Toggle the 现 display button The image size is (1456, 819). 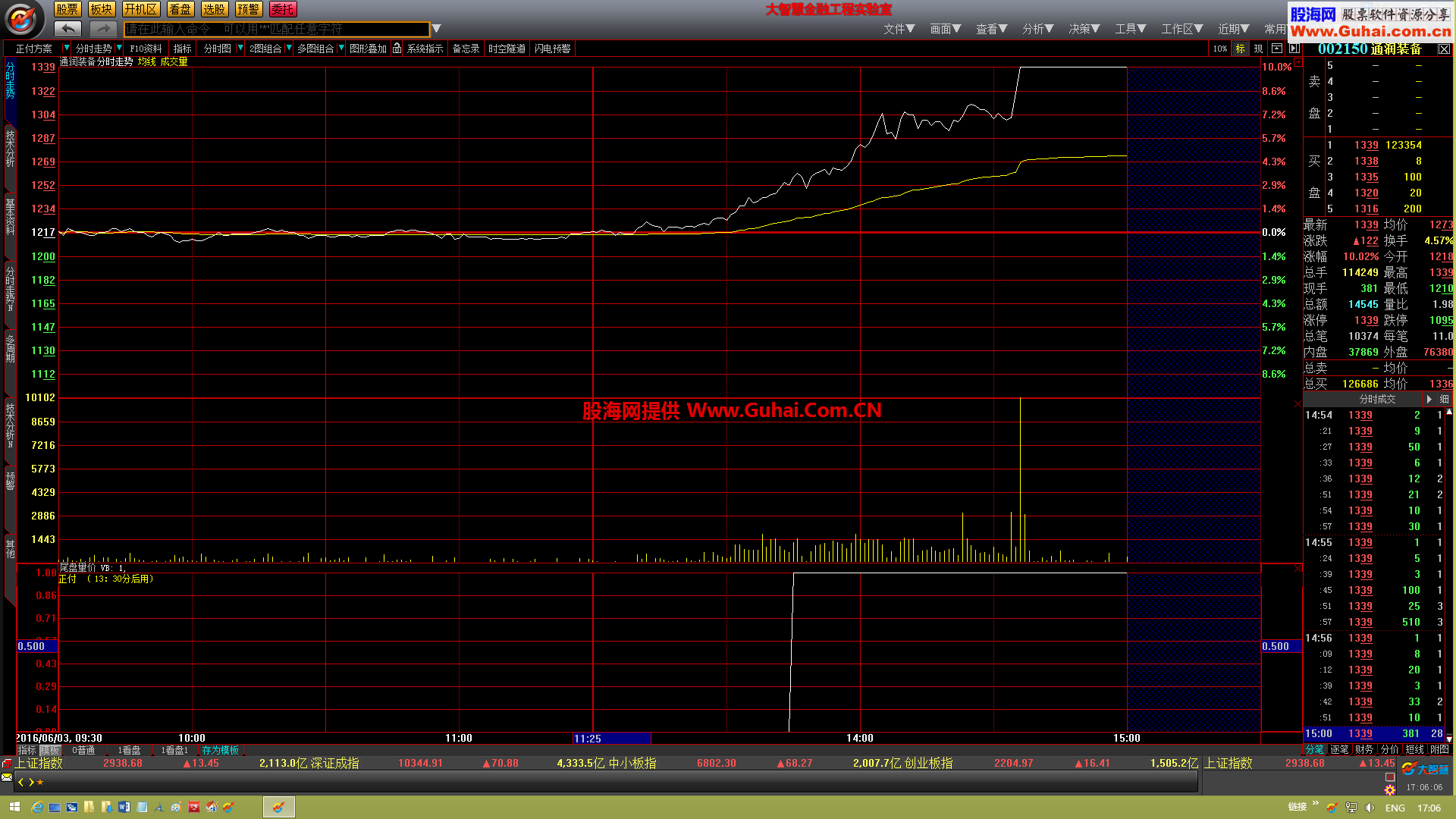coord(1258,49)
